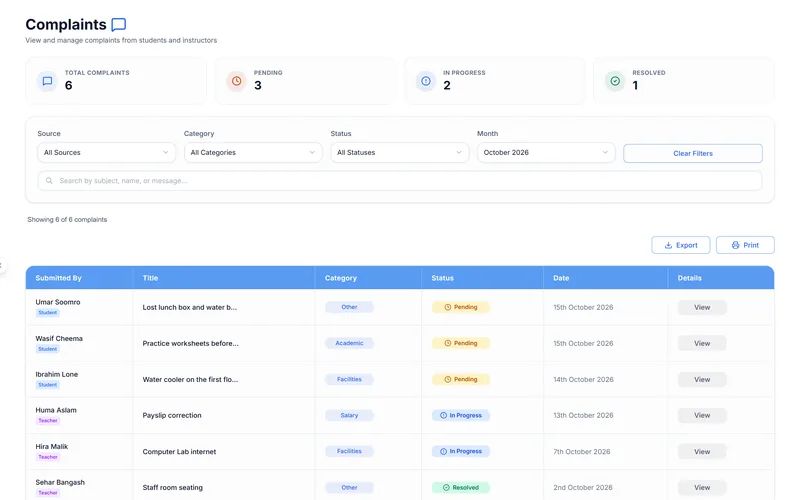
Task: Open View for Computer Lab internet complaint
Action: coord(702,452)
